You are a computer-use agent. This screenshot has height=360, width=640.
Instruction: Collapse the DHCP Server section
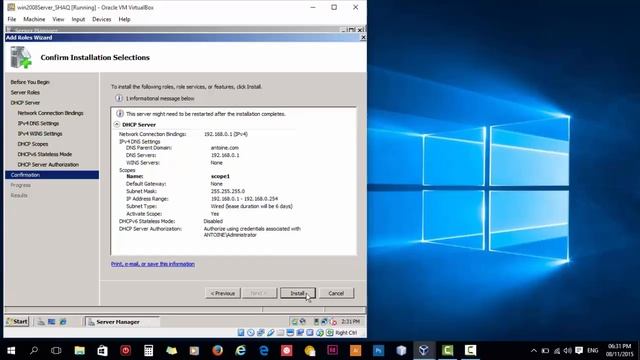(x=117, y=124)
